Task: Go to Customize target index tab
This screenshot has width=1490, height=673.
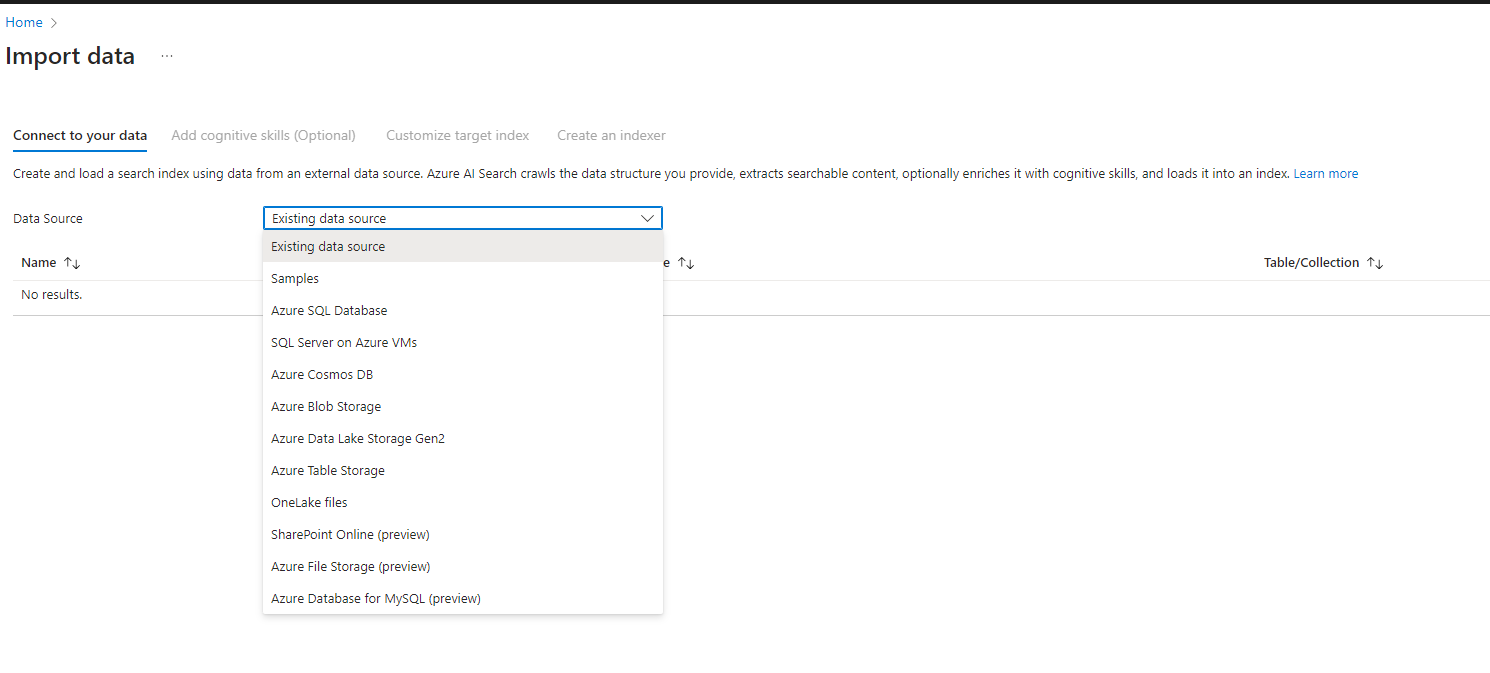Action: [x=458, y=135]
